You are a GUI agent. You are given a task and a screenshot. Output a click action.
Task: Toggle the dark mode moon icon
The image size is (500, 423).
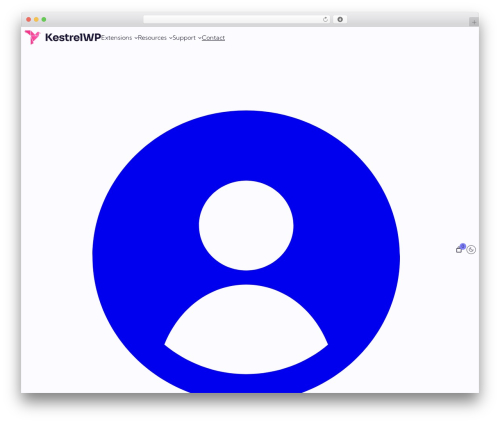coord(471,250)
